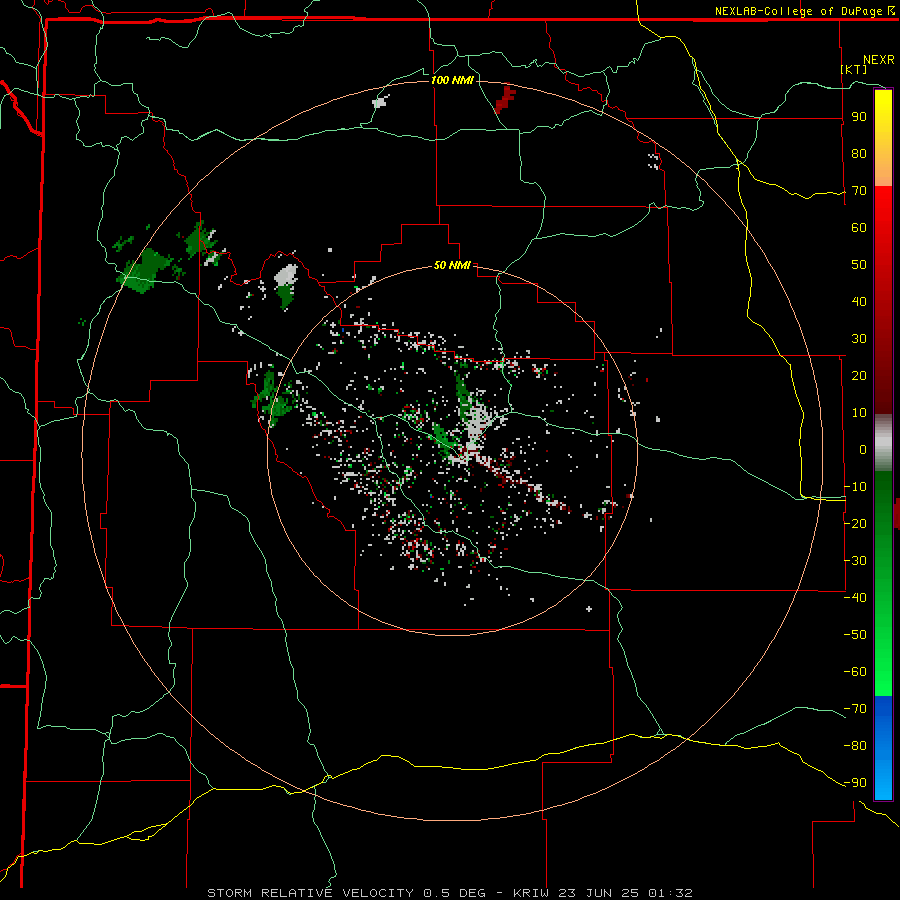Click the STORM RELATIVE VELOCITY caption text
This screenshot has width=900, height=900.
(310, 893)
